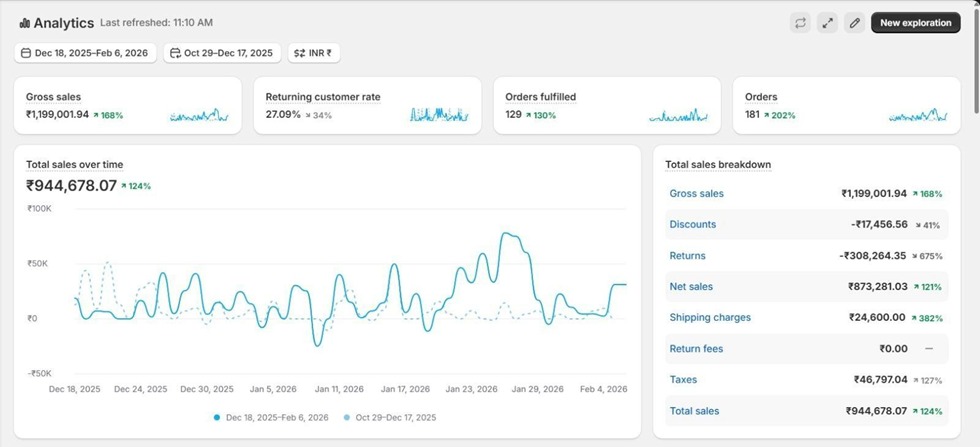Screen dimensions: 980x447
Task: Click the Orders card sparkline
Action: [x=918, y=116]
